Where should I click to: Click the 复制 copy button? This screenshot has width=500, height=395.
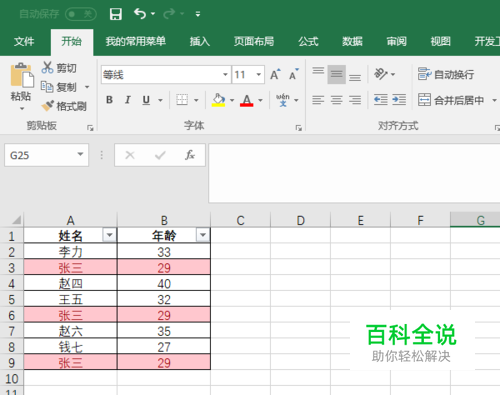pos(59,87)
